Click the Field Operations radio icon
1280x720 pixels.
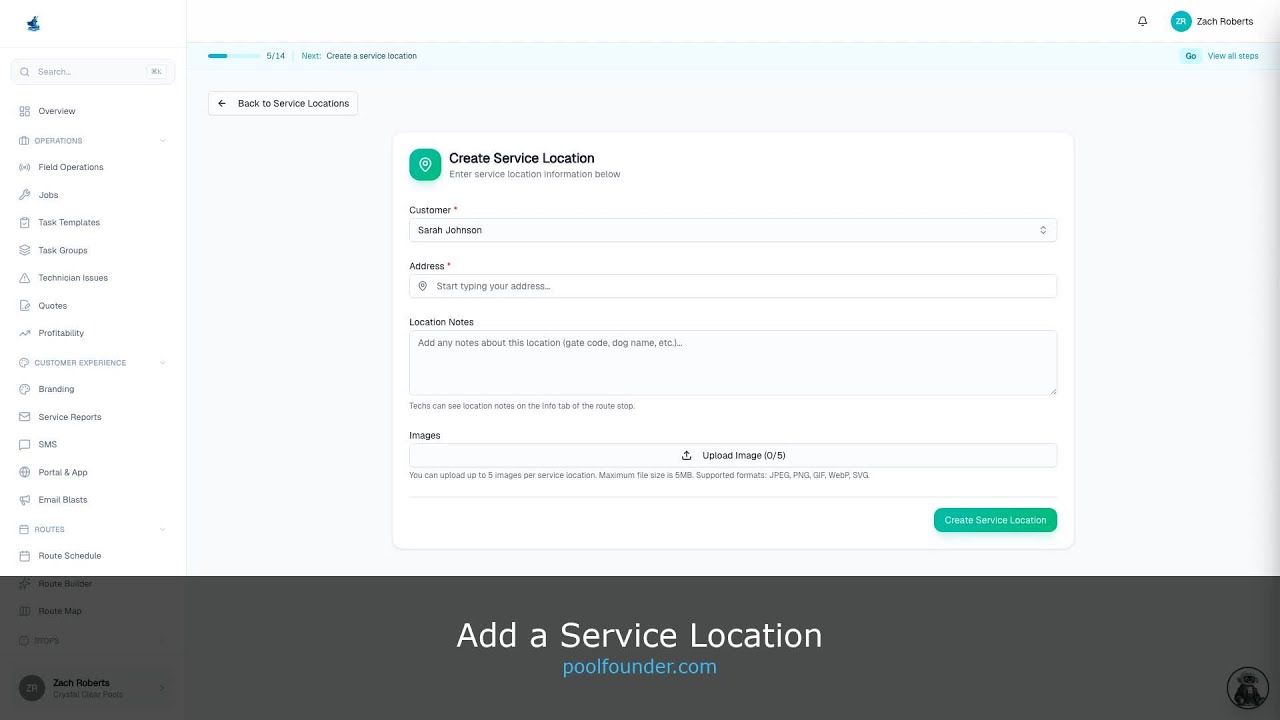(25, 167)
